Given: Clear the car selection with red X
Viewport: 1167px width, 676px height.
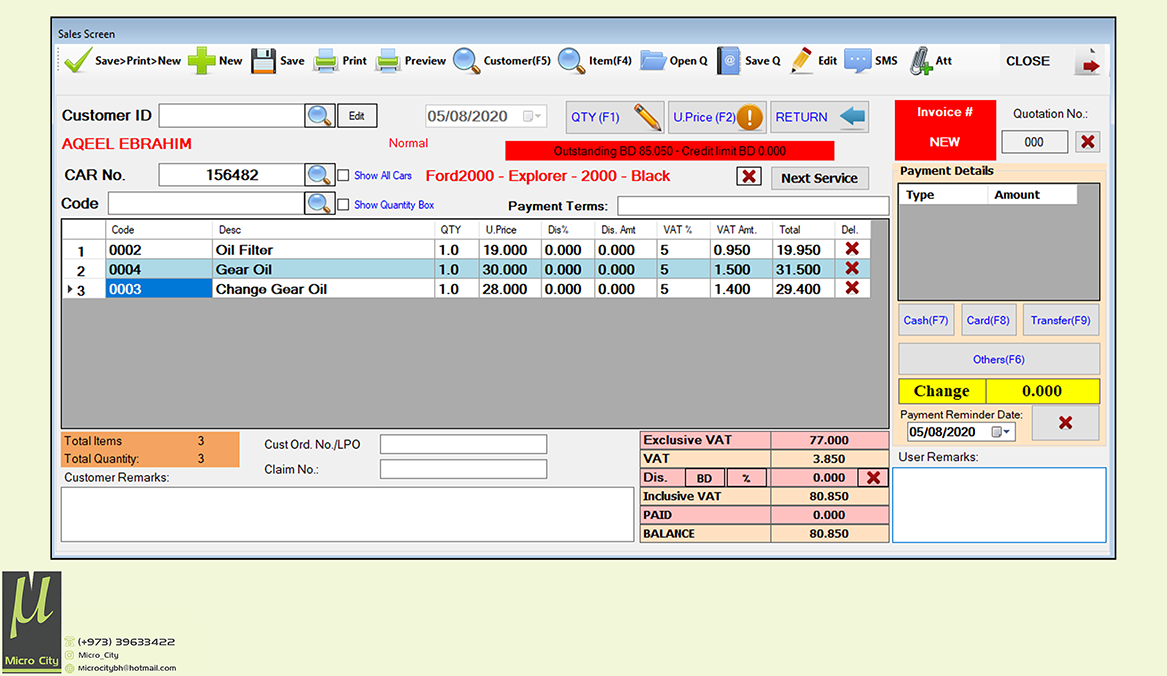Looking at the screenshot, I should (749, 176).
